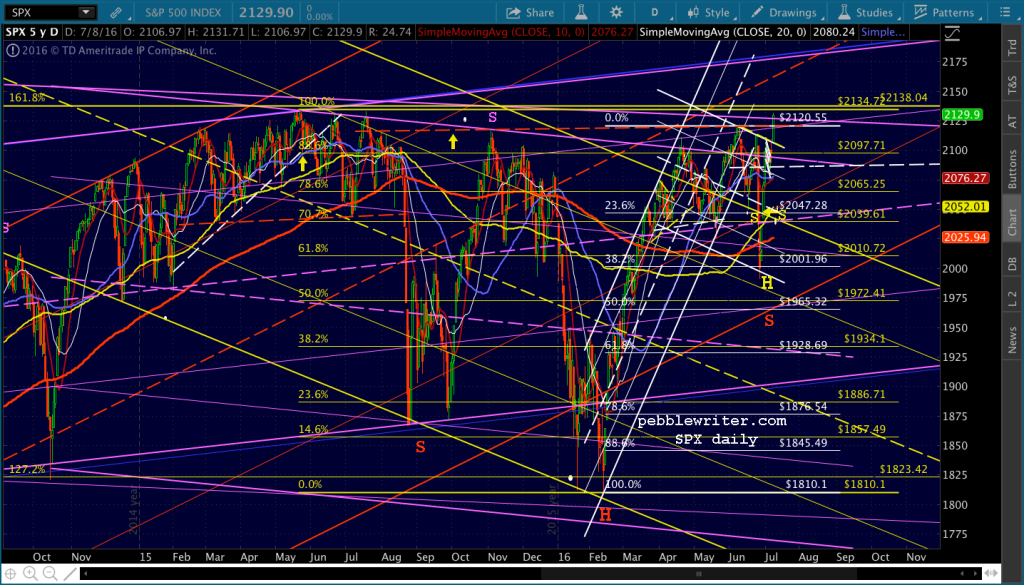Click the $1845.49 retracement label
The image size is (1024, 585).
click(x=803, y=443)
